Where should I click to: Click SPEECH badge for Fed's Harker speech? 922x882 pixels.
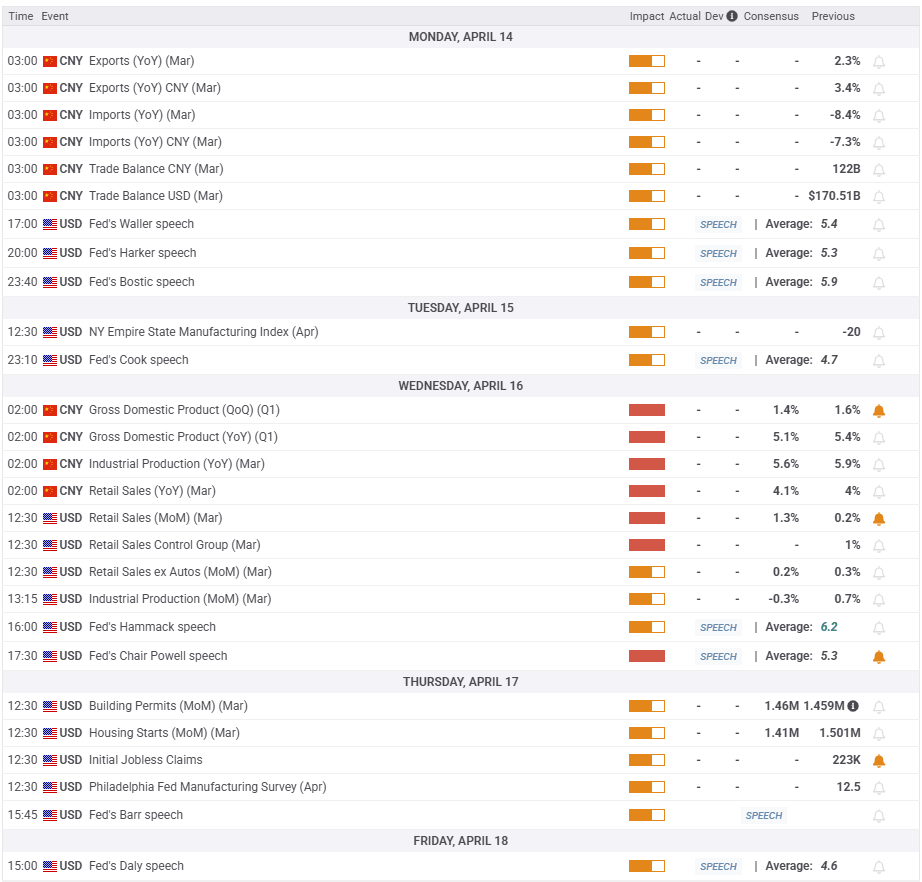718,254
